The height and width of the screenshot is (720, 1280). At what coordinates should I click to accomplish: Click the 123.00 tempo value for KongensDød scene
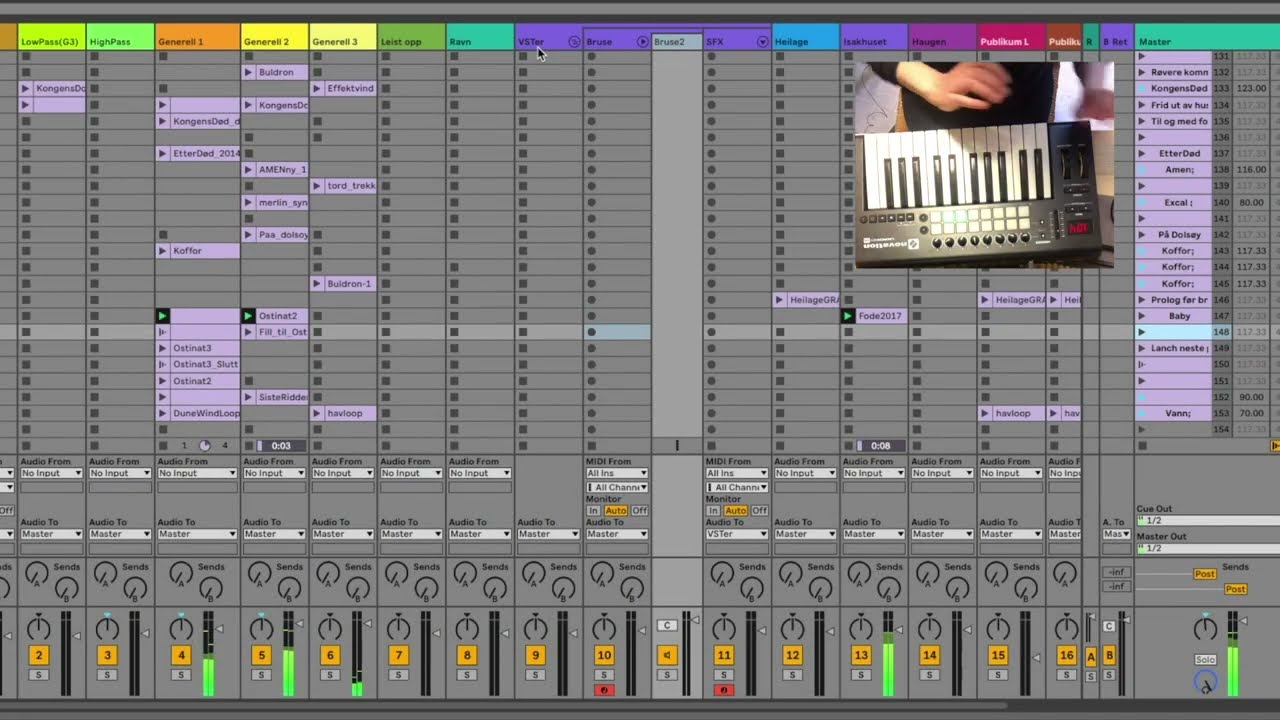[x=1252, y=88]
